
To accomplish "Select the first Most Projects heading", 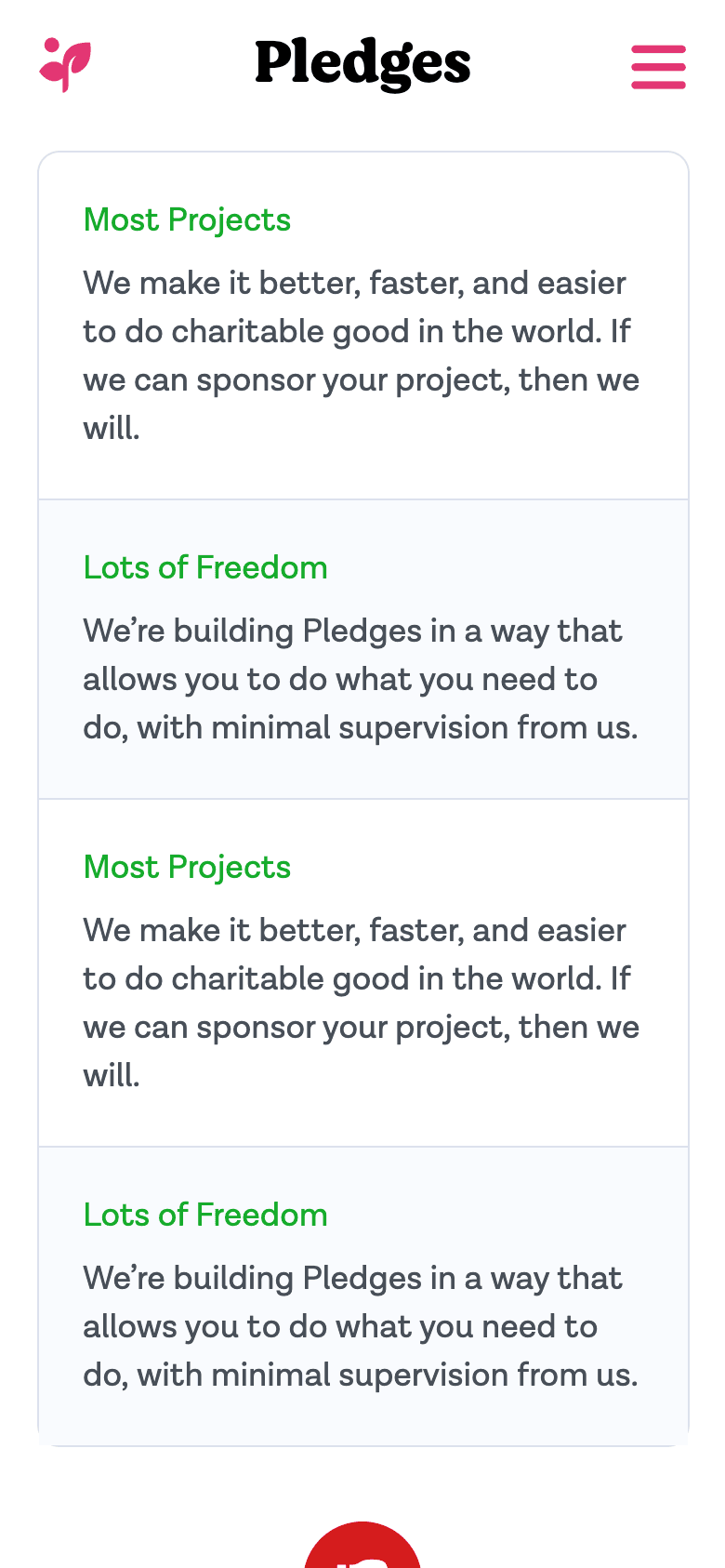I will click(187, 220).
